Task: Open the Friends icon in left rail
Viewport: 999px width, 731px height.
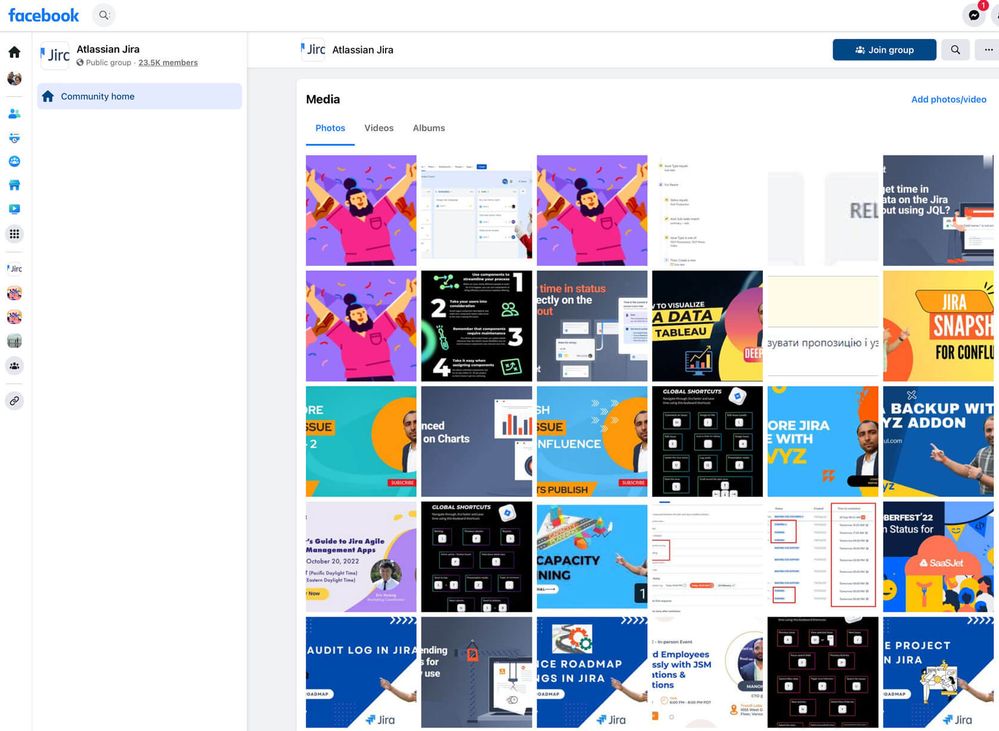Action: click(14, 114)
